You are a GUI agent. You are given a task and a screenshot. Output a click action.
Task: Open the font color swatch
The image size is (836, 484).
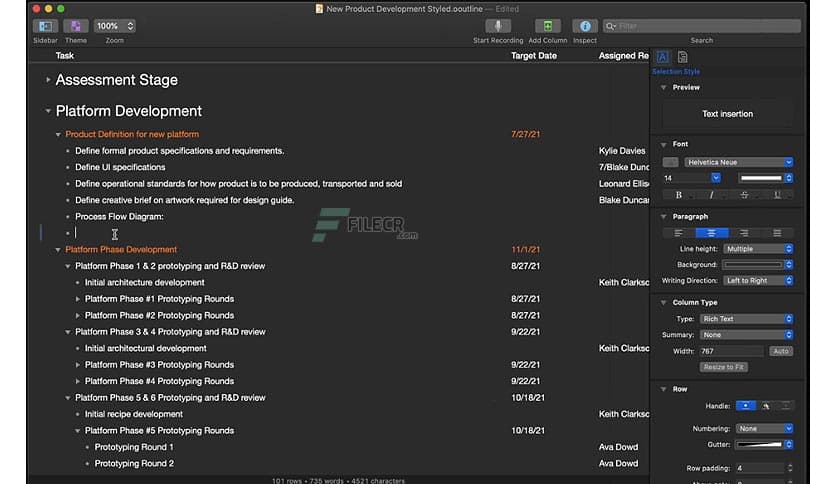(x=765, y=178)
